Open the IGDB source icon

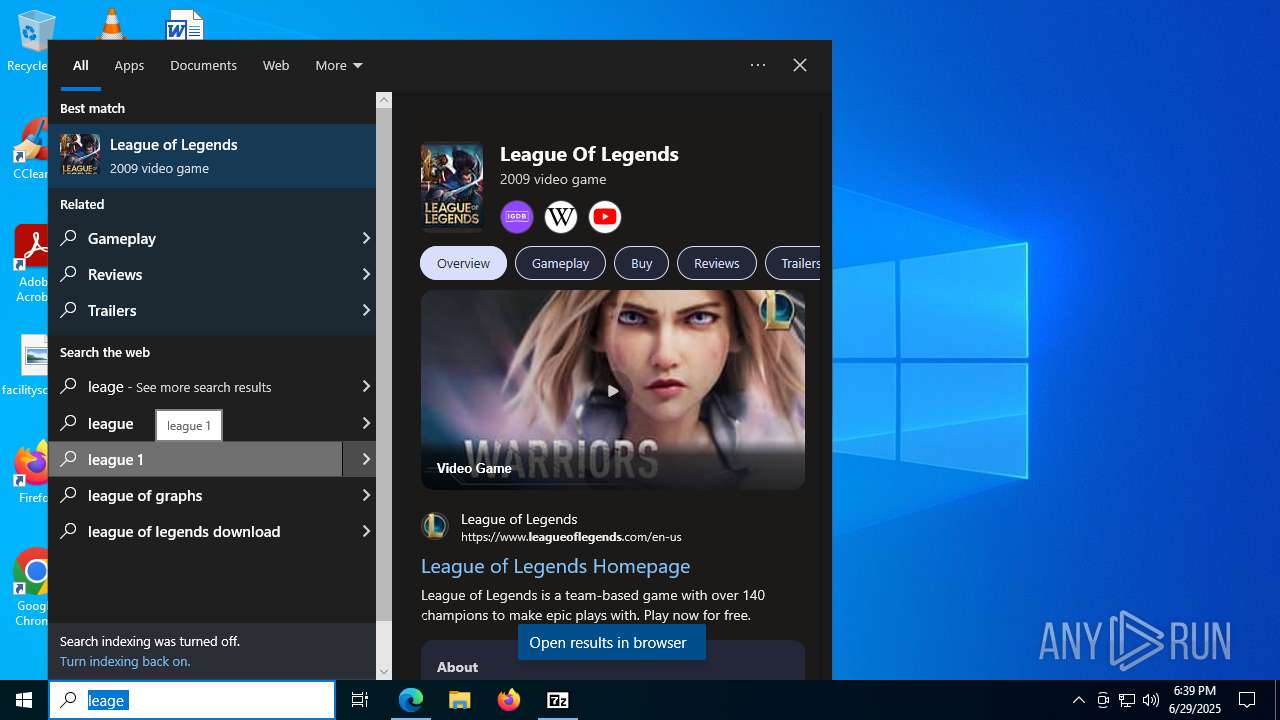tap(517, 217)
